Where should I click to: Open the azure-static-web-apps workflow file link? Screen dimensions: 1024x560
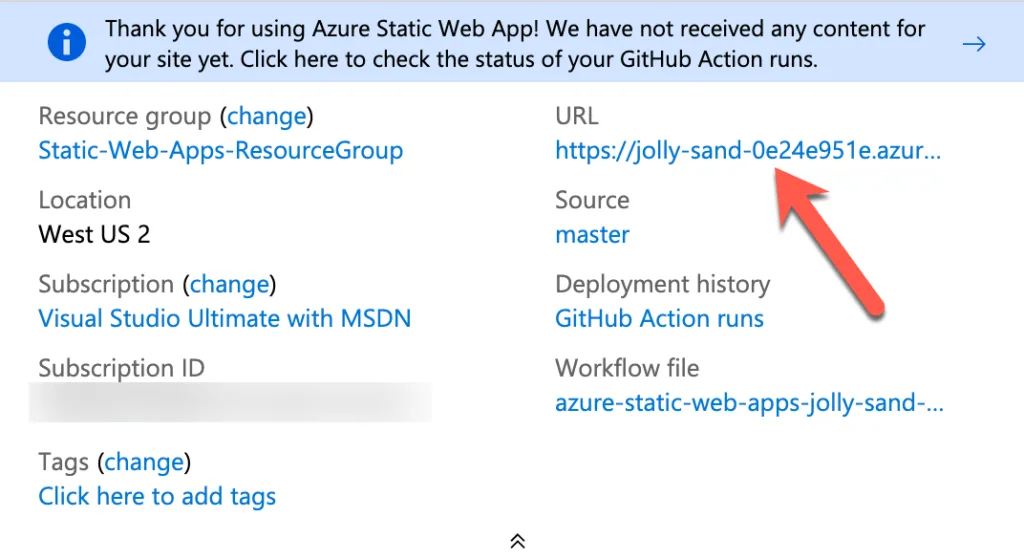click(749, 403)
